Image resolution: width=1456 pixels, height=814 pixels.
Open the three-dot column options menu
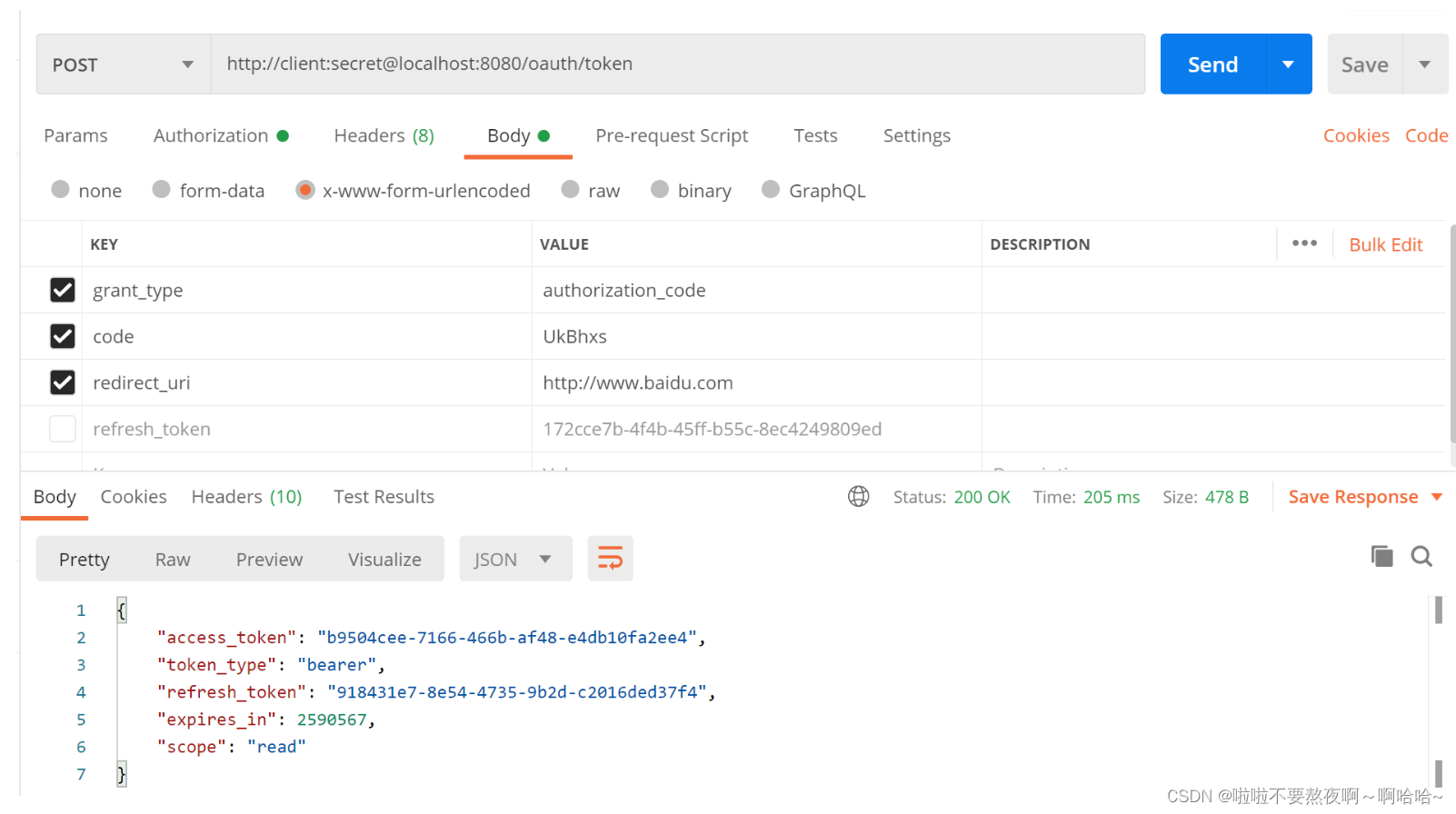[1304, 243]
